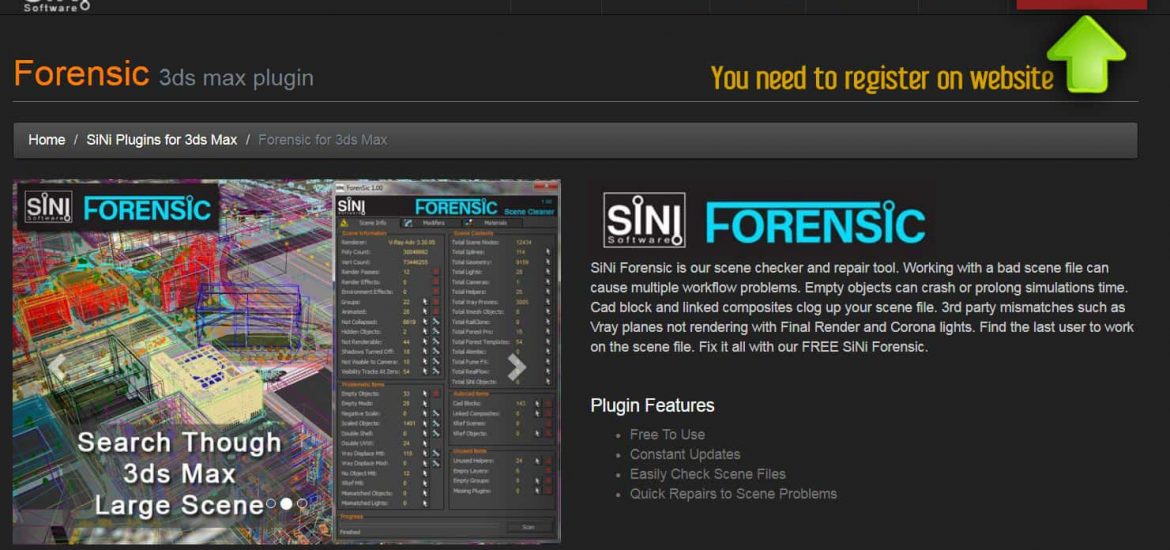Viewport: 1170px width, 550px height.
Task: Open SiNi Plugins for 3ds Max breadcrumb
Action: (x=162, y=140)
